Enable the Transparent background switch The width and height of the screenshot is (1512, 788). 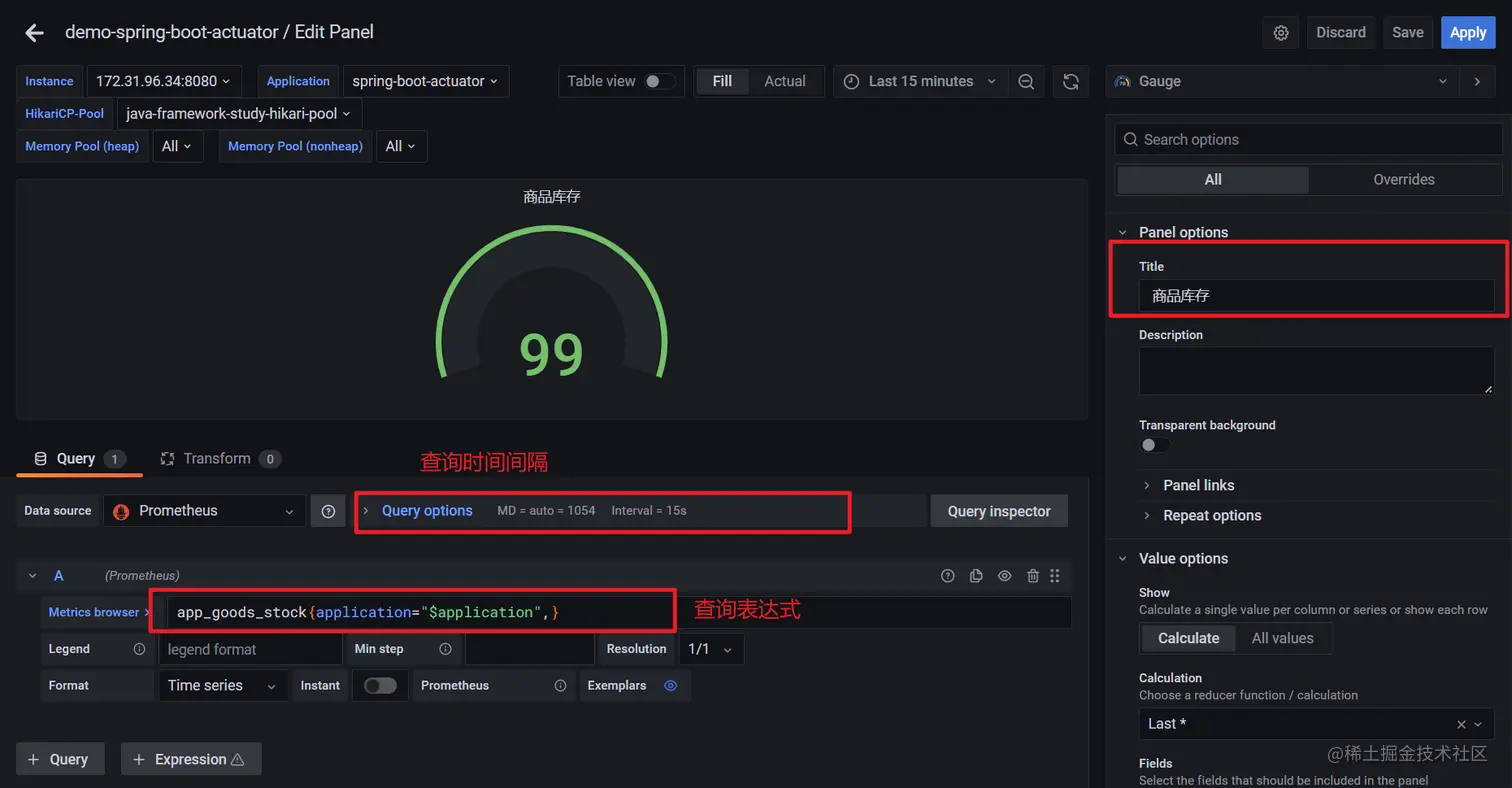[x=1154, y=445]
